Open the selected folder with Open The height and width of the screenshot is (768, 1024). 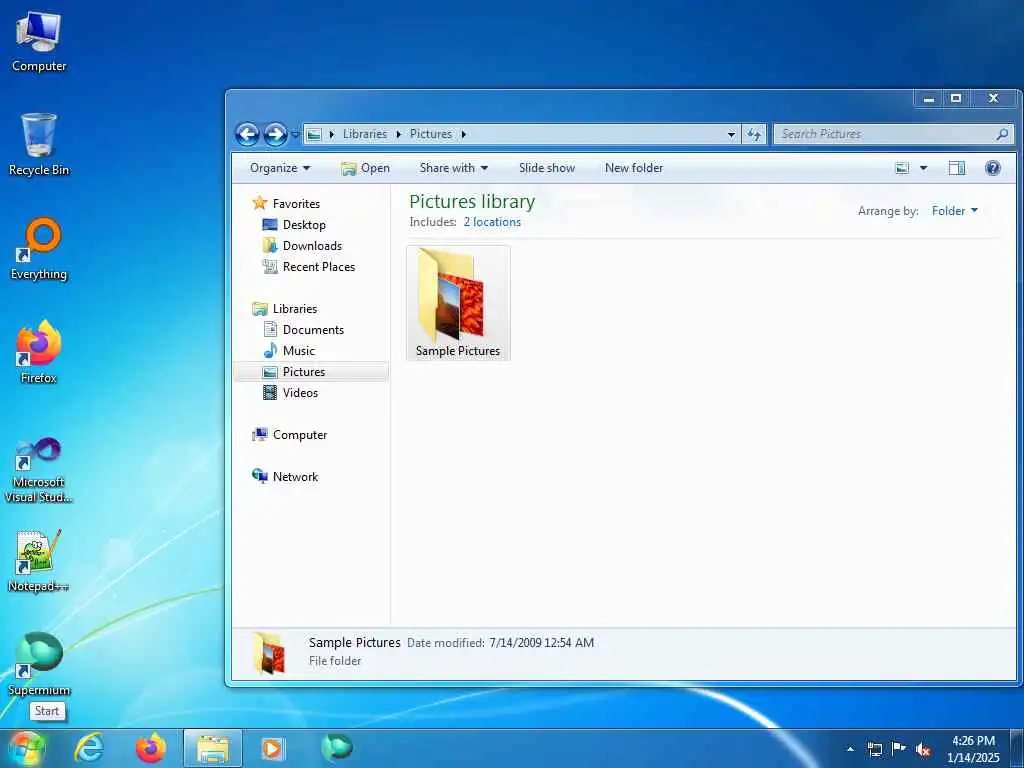coord(365,168)
